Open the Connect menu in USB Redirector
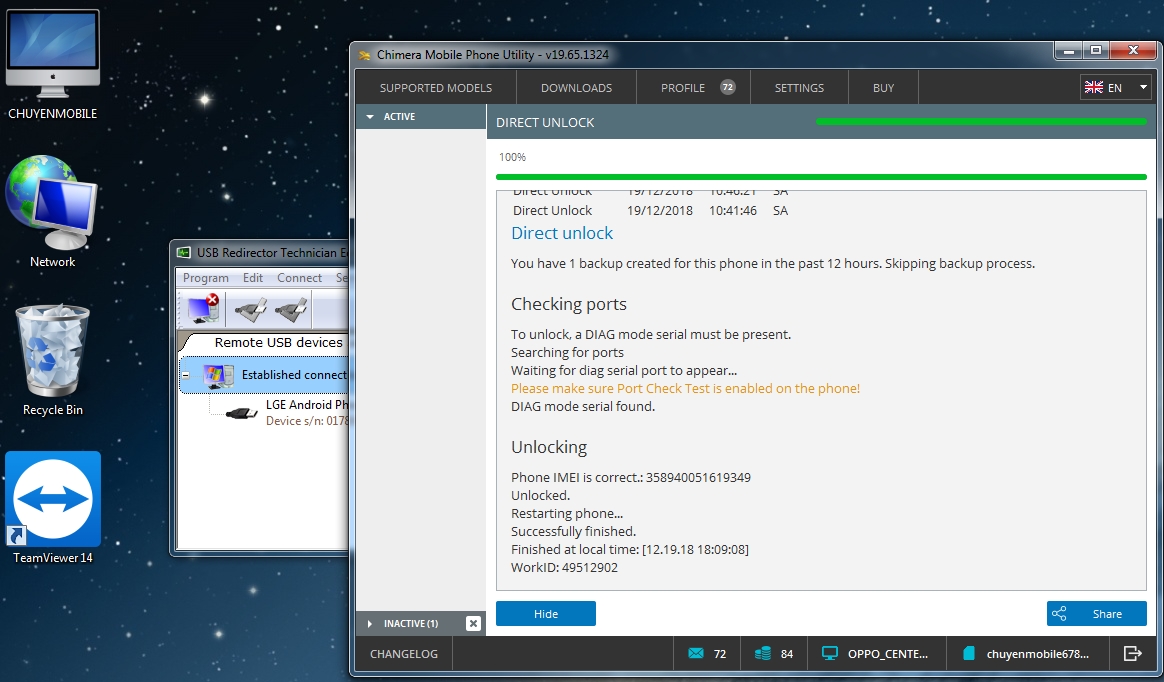 pyautogui.click(x=299, y=278)
